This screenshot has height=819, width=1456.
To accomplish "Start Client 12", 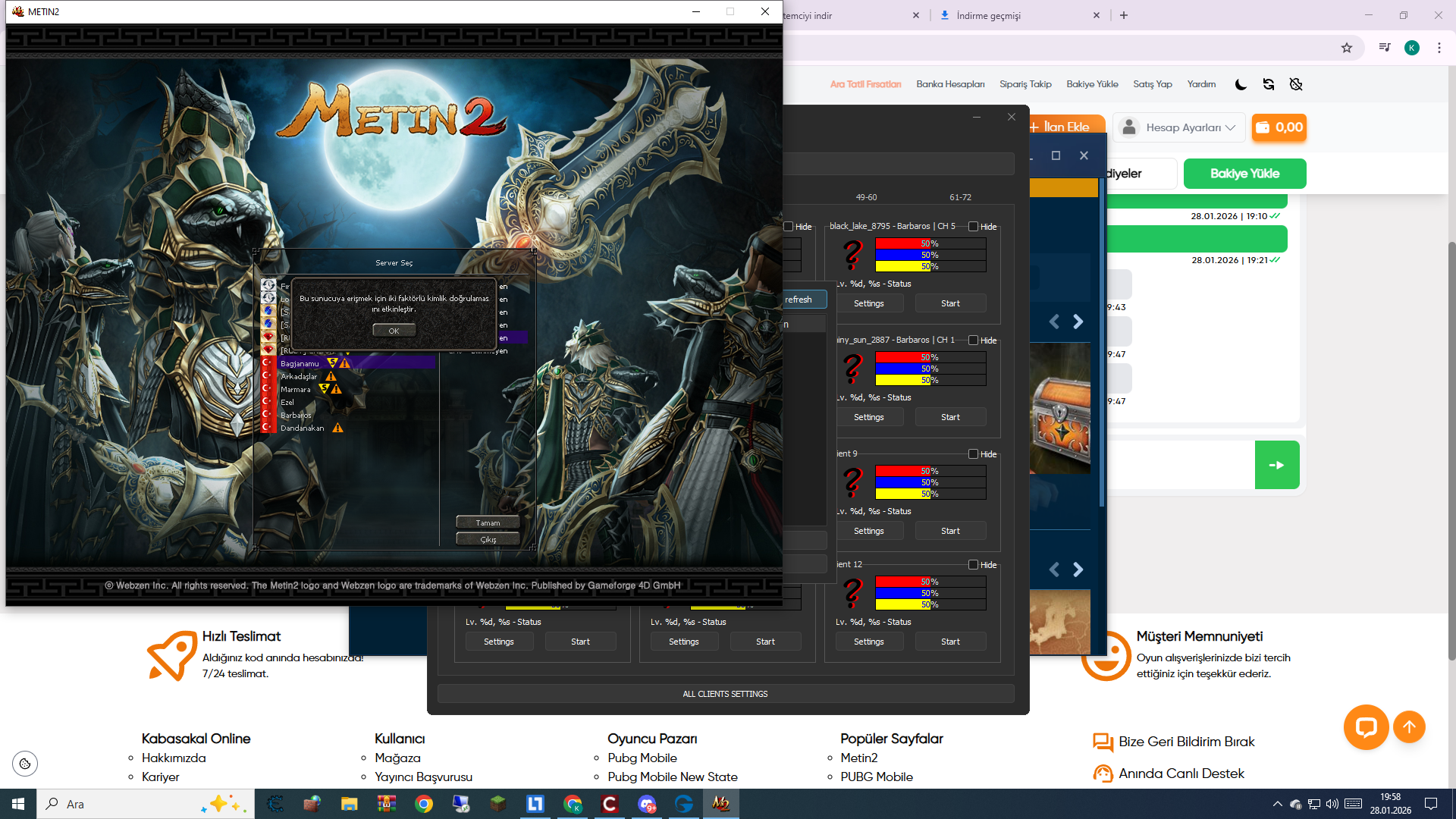I will 951,642.
